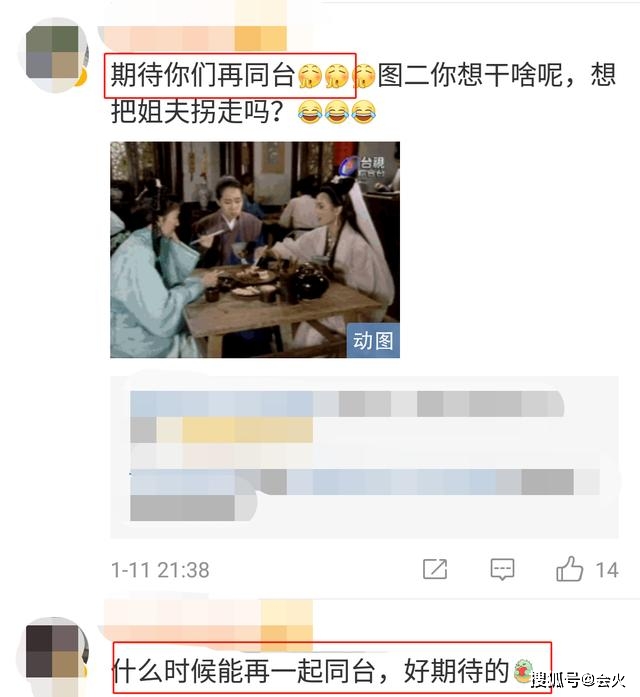
Task: Click the timestamp 1-11 21:38
Action: tap(160, 570)
